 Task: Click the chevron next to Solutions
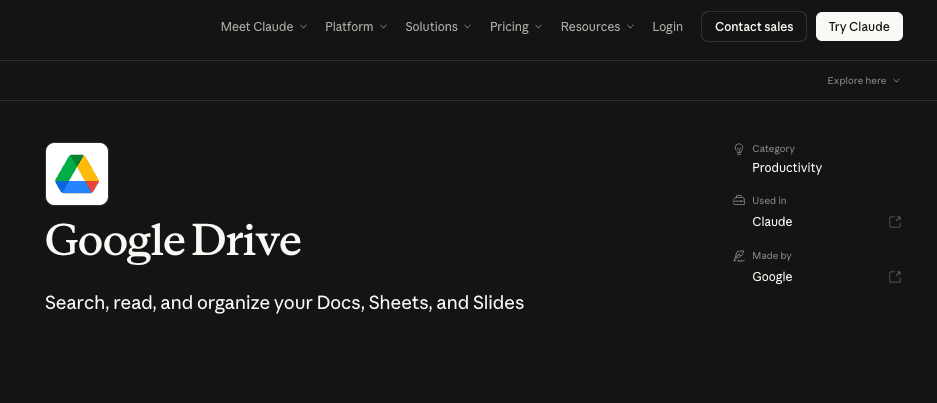tap(467, 27)
